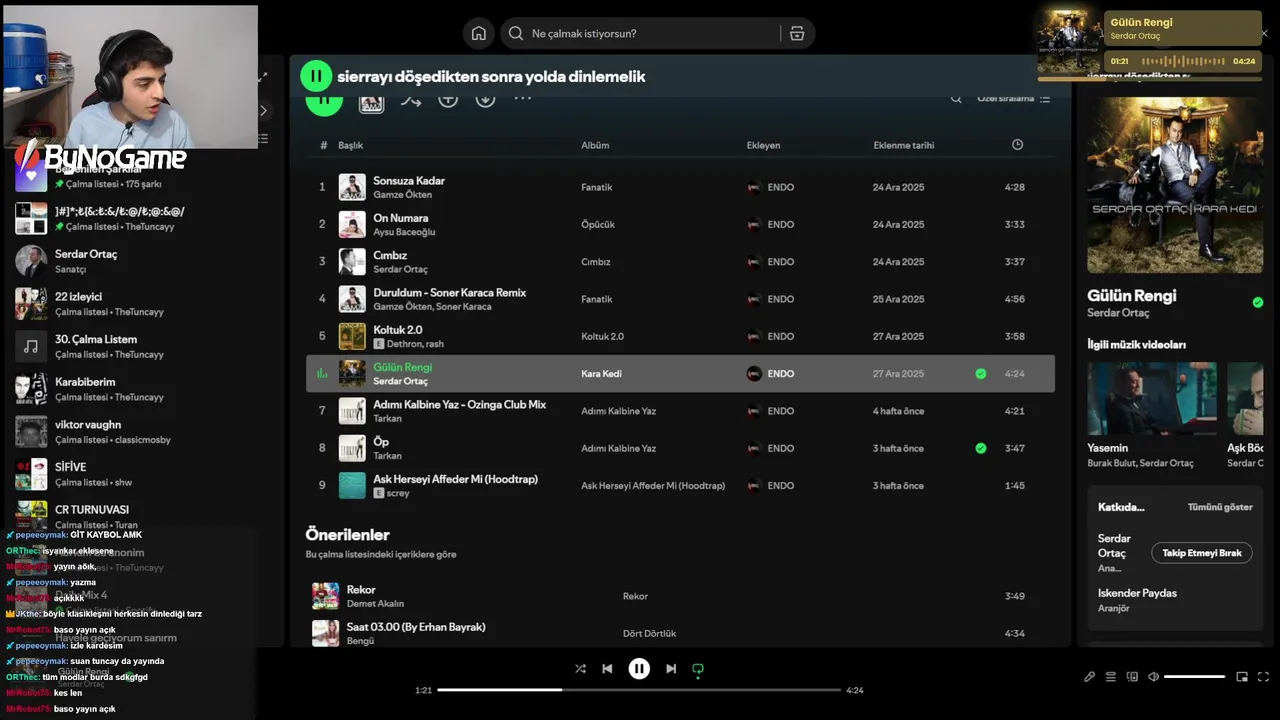The image size is (1280, 720).
Task: Toggle repeat mode in player bar
Action: (698, 670)
